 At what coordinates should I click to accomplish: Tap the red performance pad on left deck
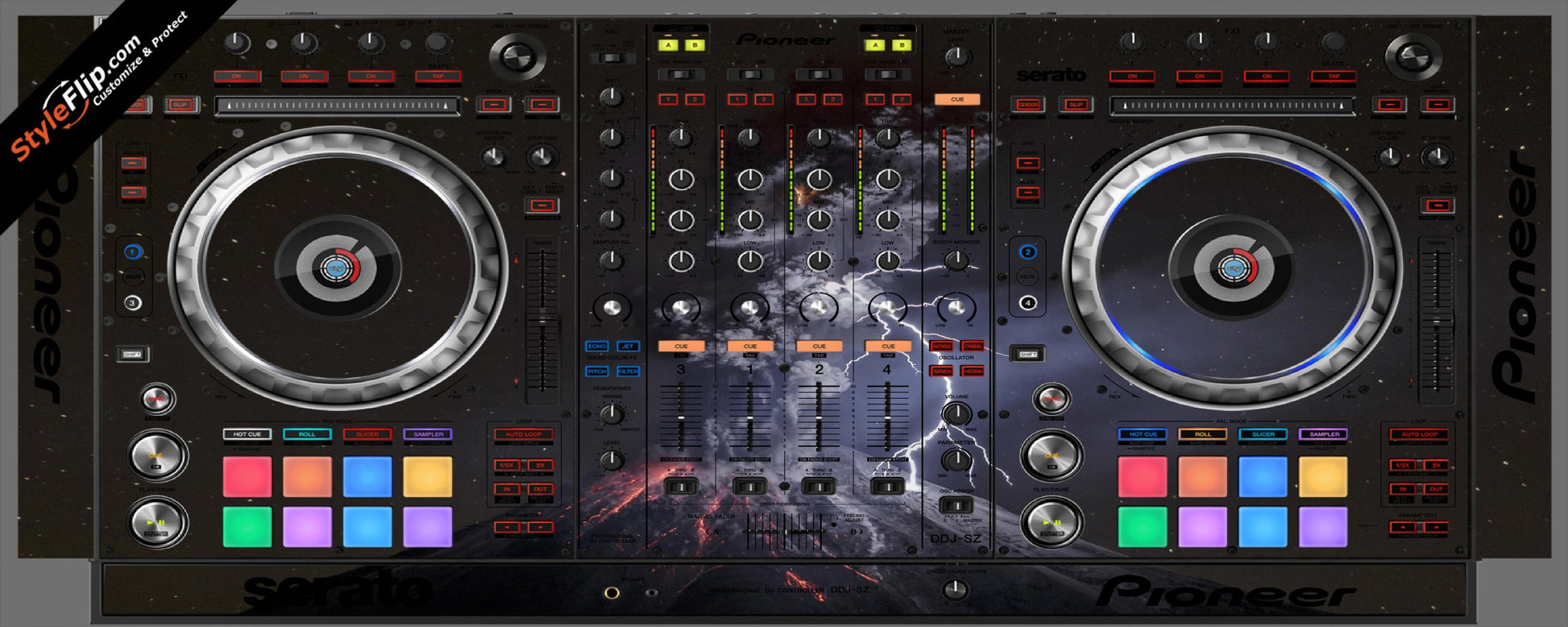point(247,477)
